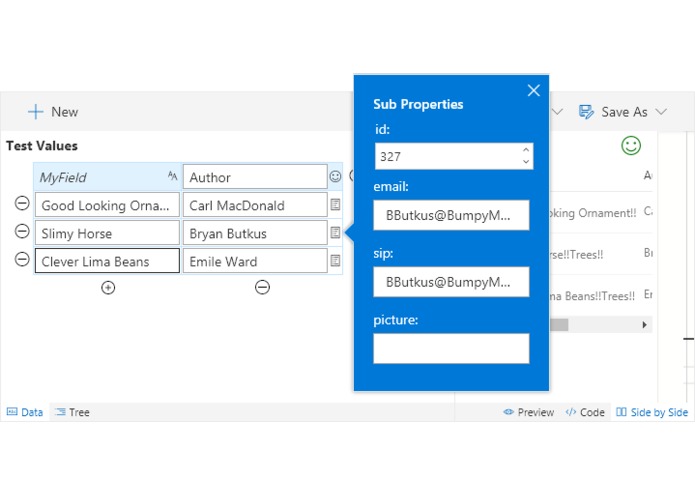
Task: Click the Save As button label
Action: pyautogui.click(x=624, y=112)
